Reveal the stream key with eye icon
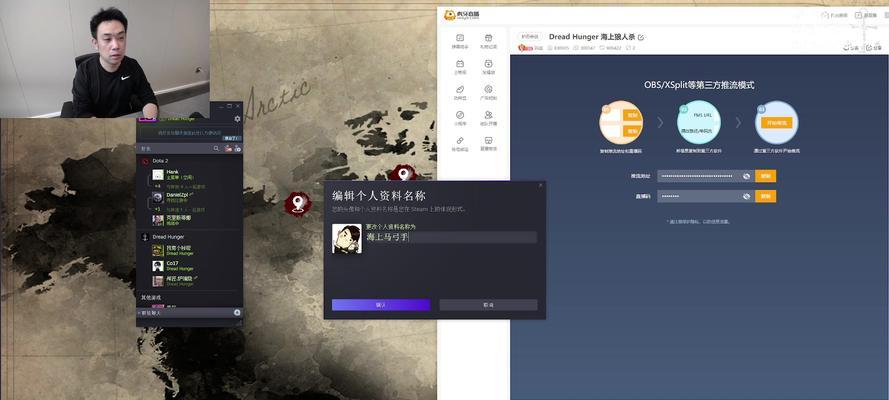 click(x=747, y=196)
